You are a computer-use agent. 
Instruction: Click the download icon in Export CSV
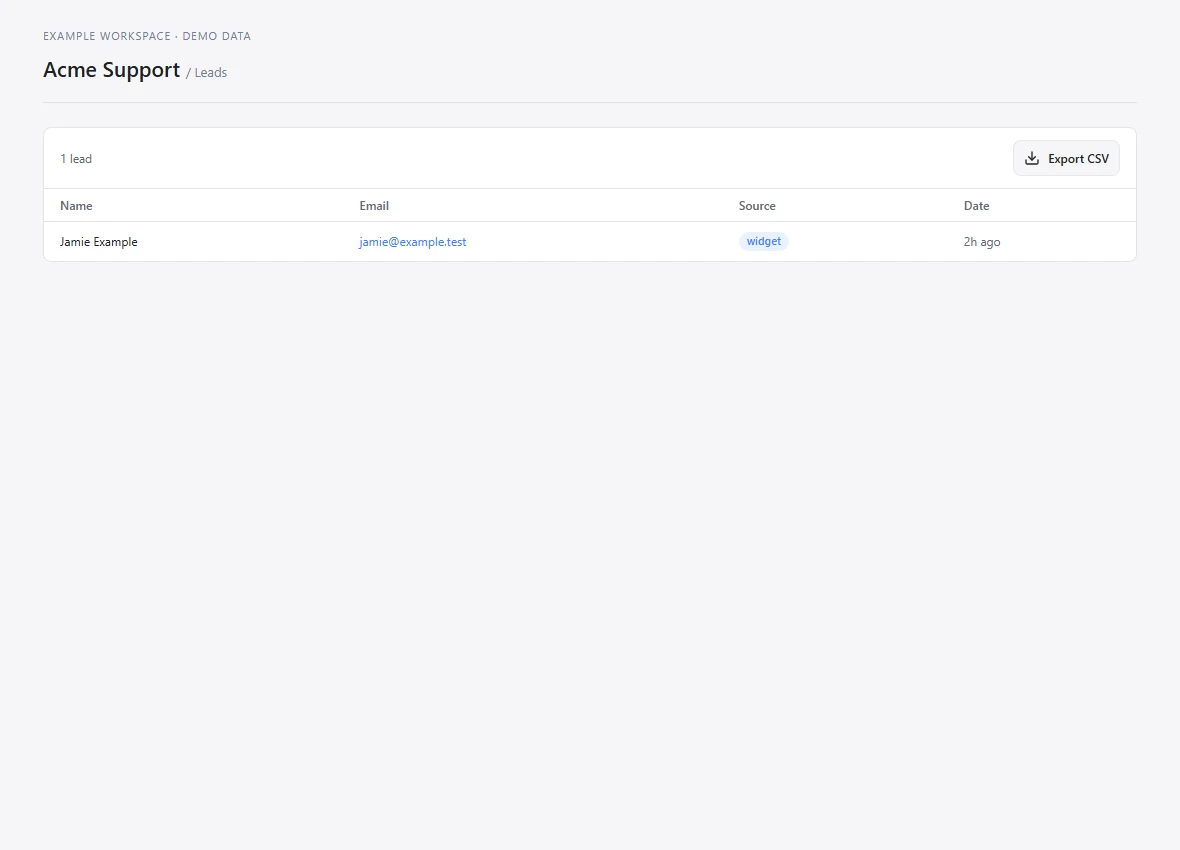(1032, 158)
